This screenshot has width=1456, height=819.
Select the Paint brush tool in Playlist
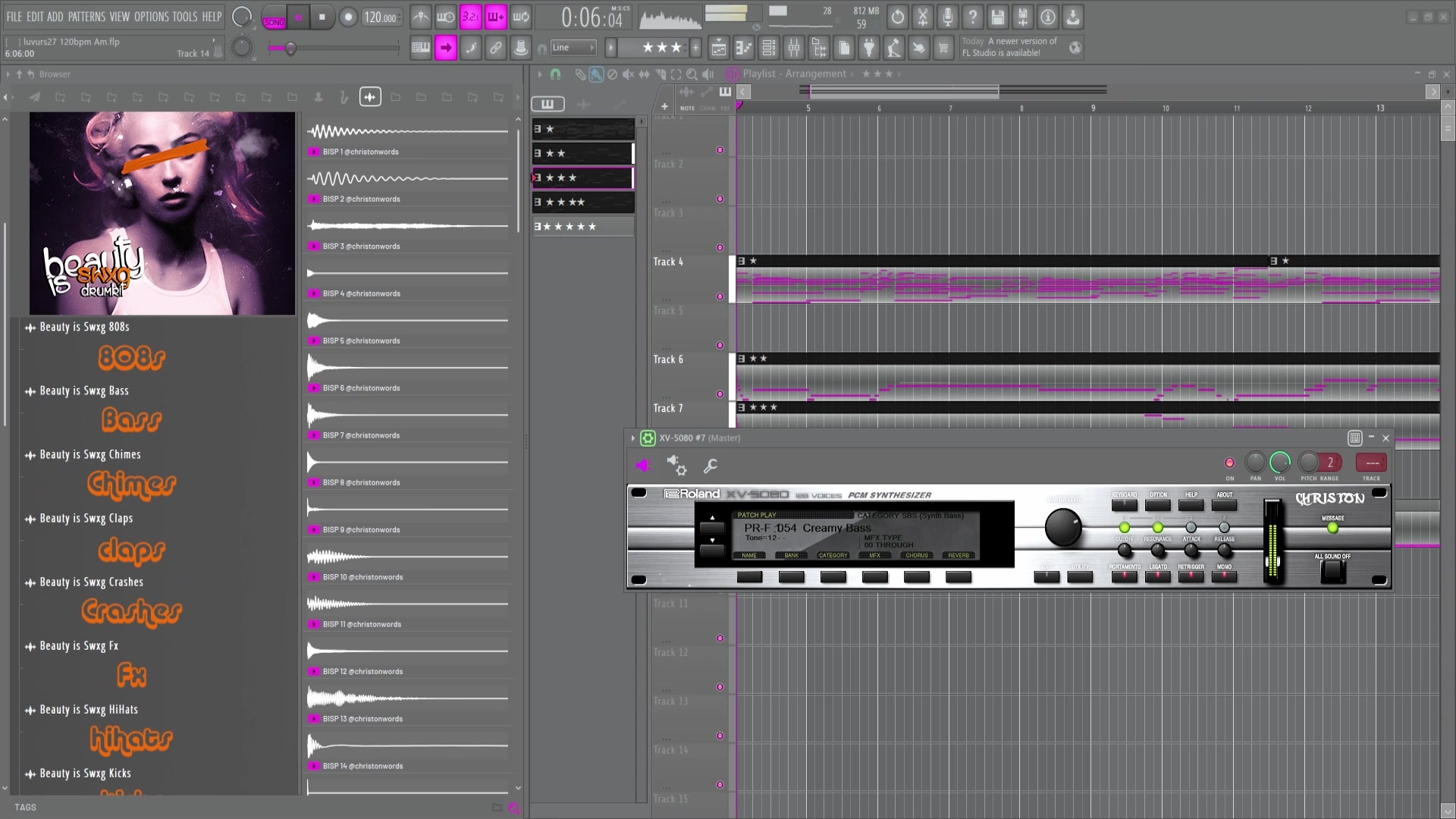tap(596, 74)
